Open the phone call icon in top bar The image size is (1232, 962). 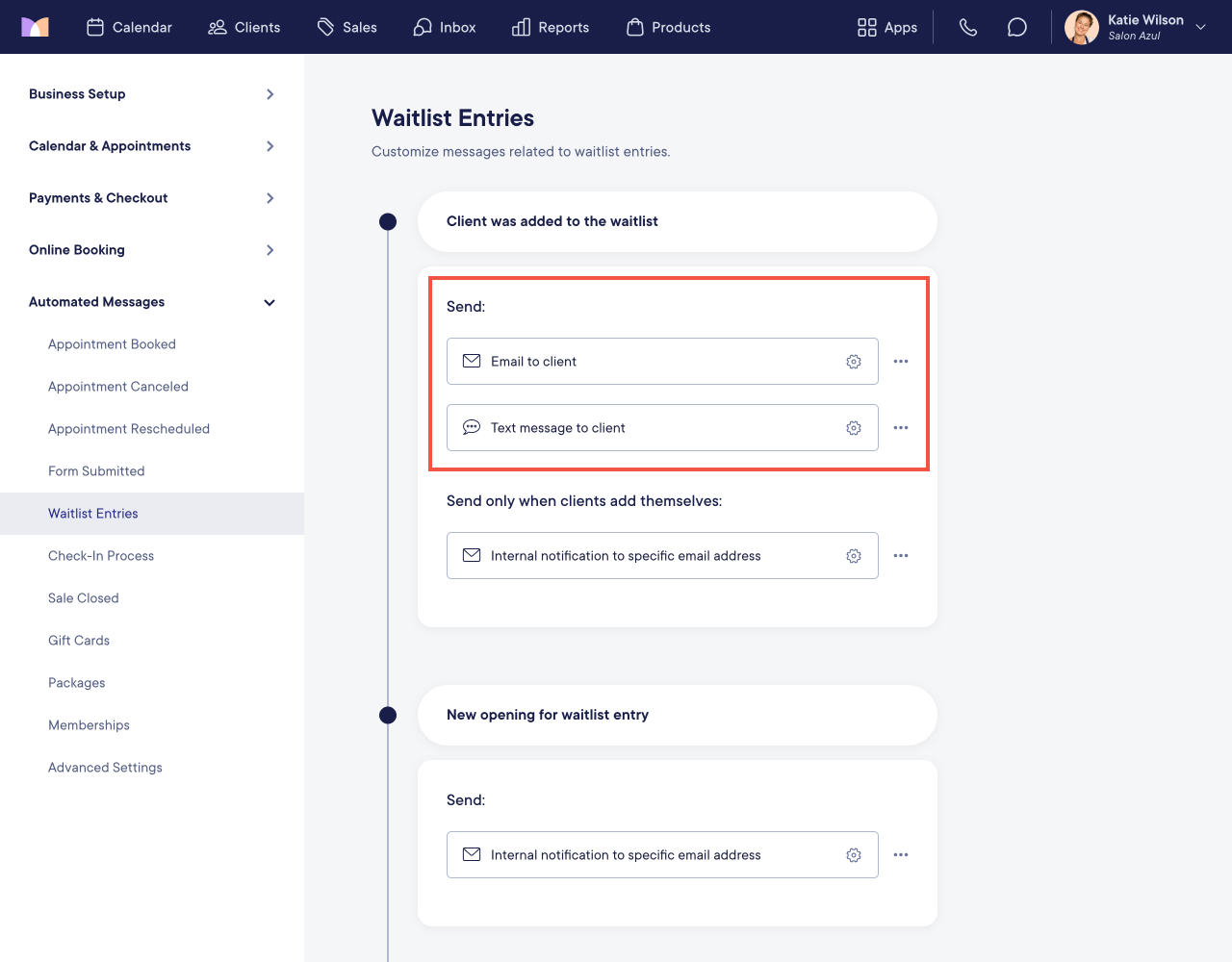pos(968,27)
